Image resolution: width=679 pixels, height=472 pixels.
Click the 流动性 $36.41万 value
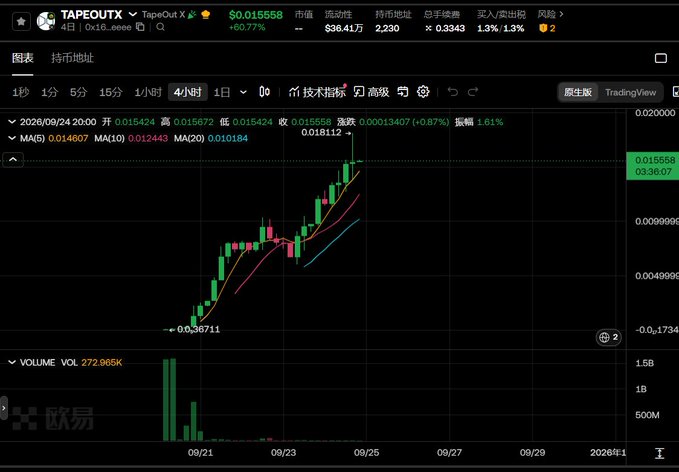(x=344, y=28)
